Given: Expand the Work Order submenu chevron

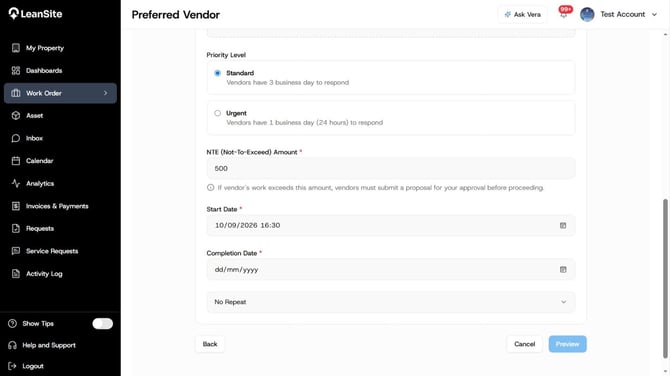Looking at the screenshot, I should tap(106, 93).
